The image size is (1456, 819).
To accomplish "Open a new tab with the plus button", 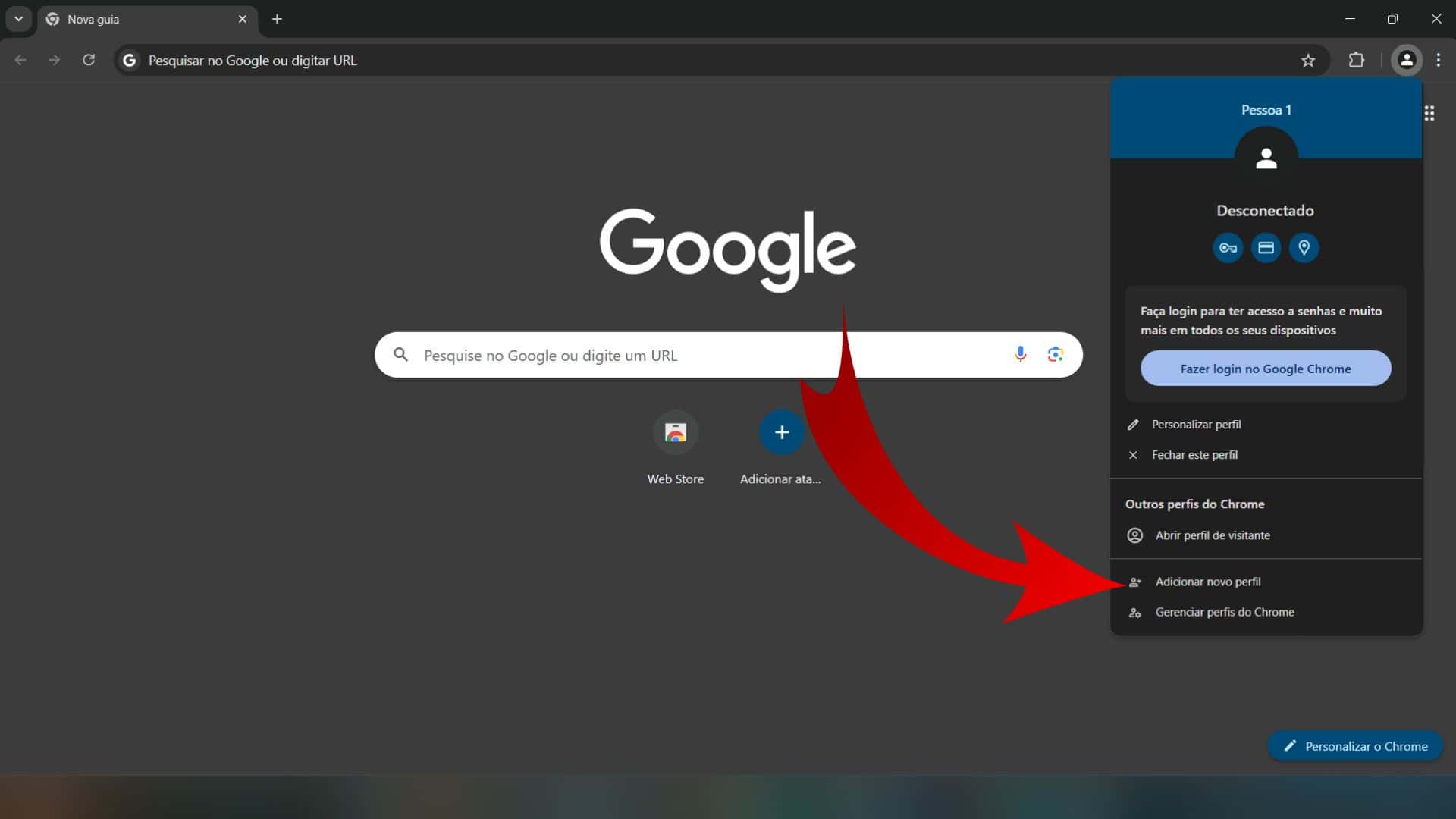I will pos(278,19).
